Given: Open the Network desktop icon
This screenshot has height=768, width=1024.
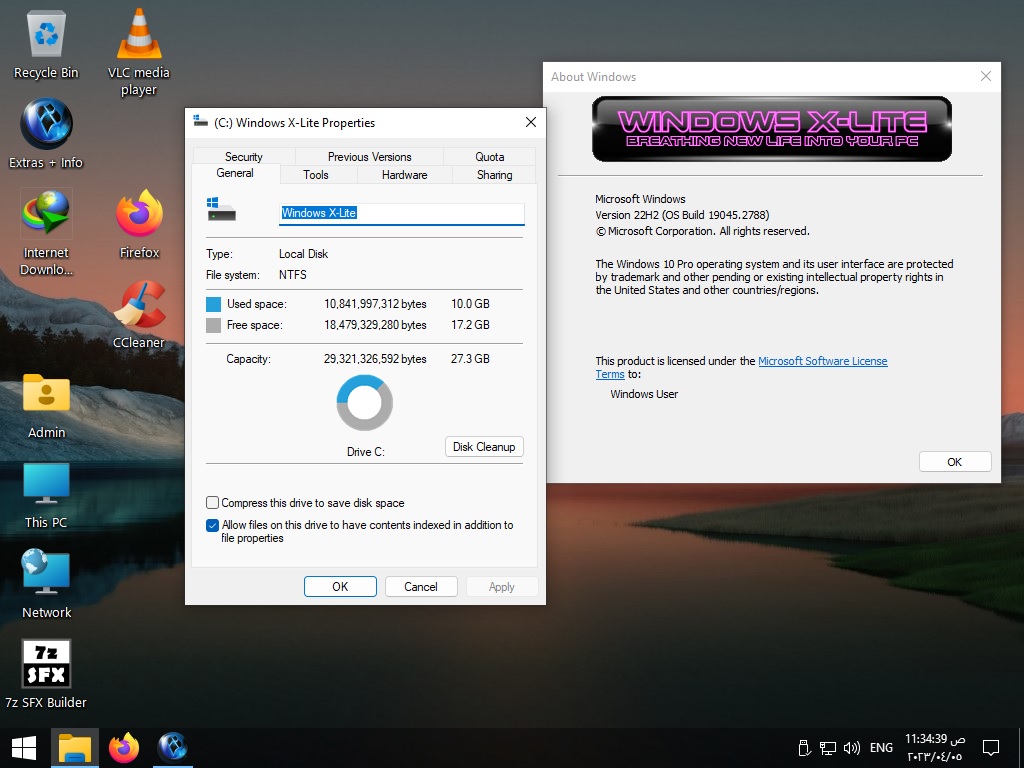Looking at the screenshot, I should click(46, 584).
